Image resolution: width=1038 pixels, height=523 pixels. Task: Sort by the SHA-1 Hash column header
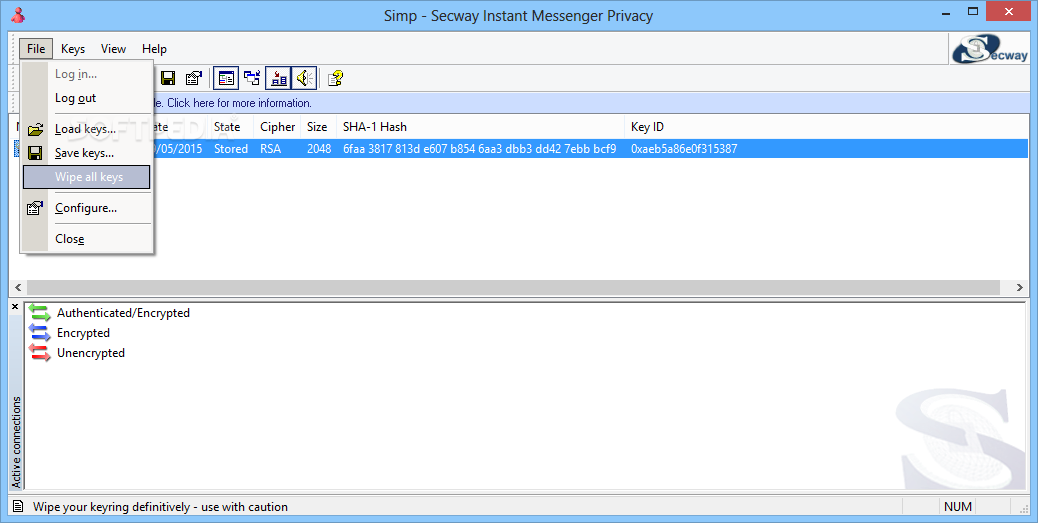(481, 126)
